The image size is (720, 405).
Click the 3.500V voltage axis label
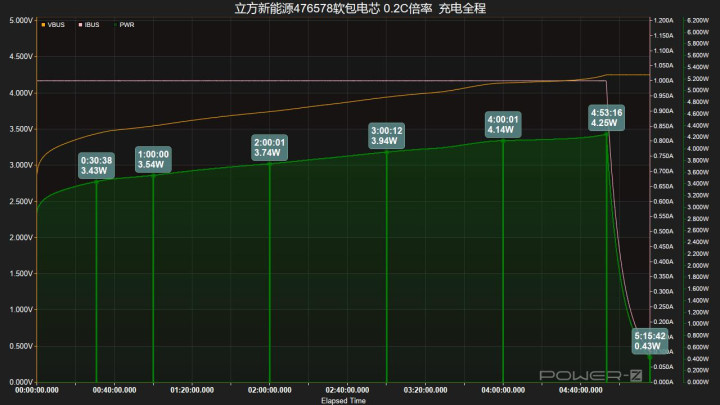pyautogui.click(x=21, y=129)
